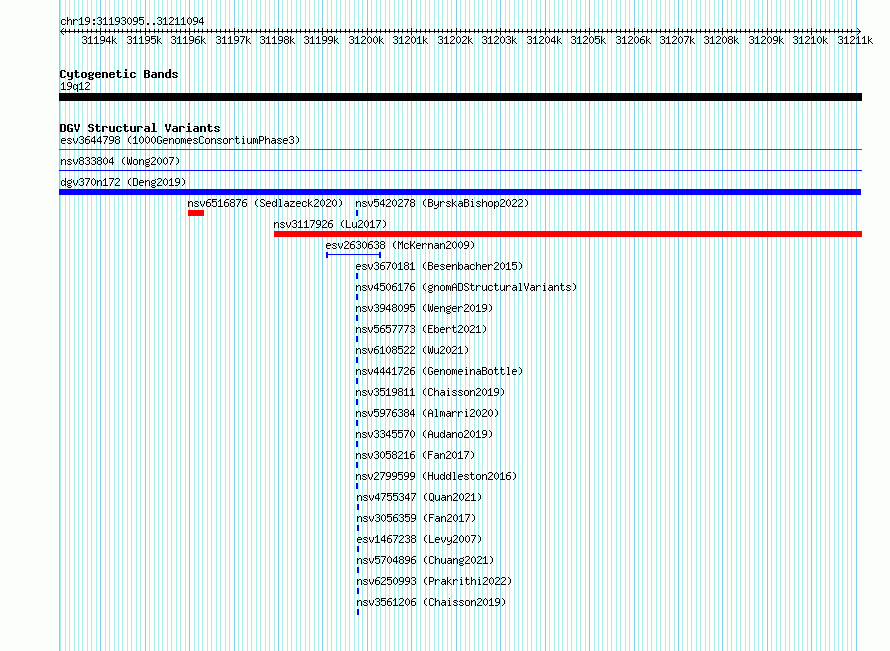Image resolution: width=890 pixels, height=651 pixels.
Task: Click the esv3644798 (1000GenomesConsortiumPhase3) variant label
Action: point(180,140)
